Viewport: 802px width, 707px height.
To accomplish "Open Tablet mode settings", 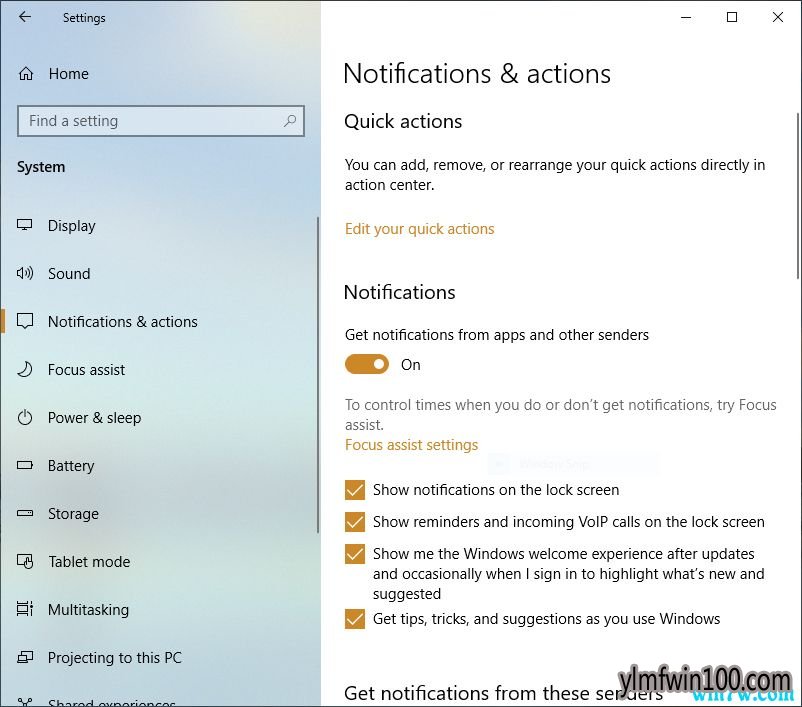I will coord(159,562).
